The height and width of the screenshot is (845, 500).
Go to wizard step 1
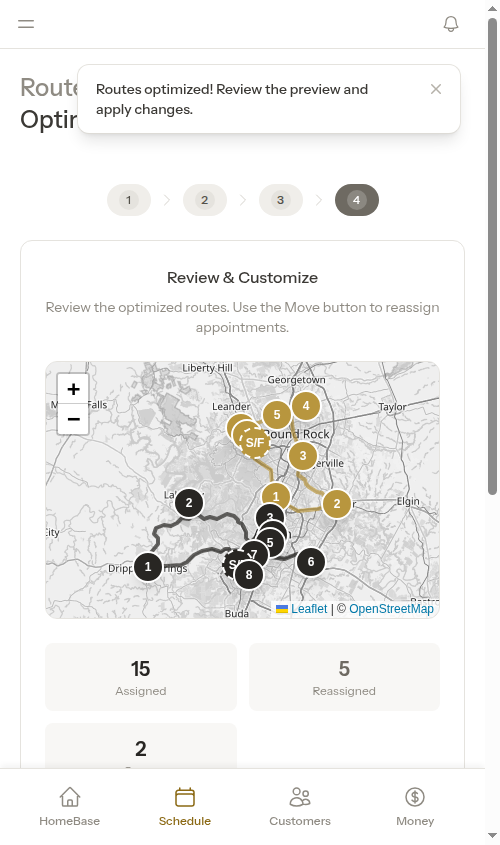[x=129, y=200]
